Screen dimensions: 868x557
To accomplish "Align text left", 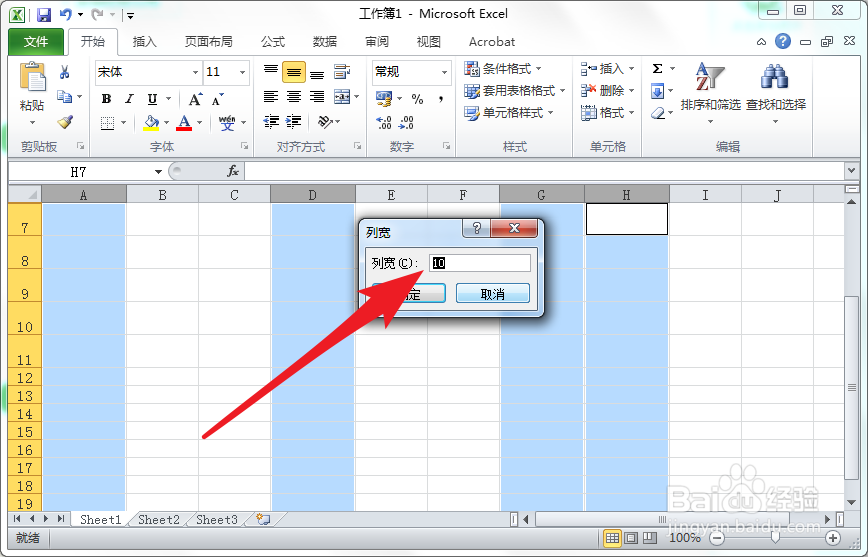I will (x=271, y=97).
